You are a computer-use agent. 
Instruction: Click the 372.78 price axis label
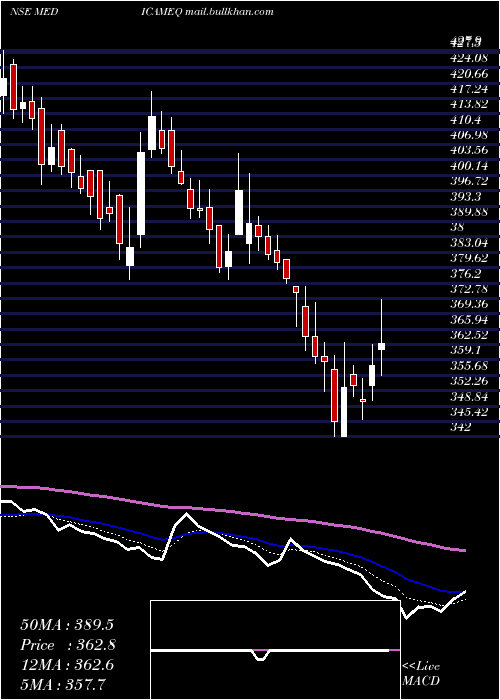coord(469,289)
